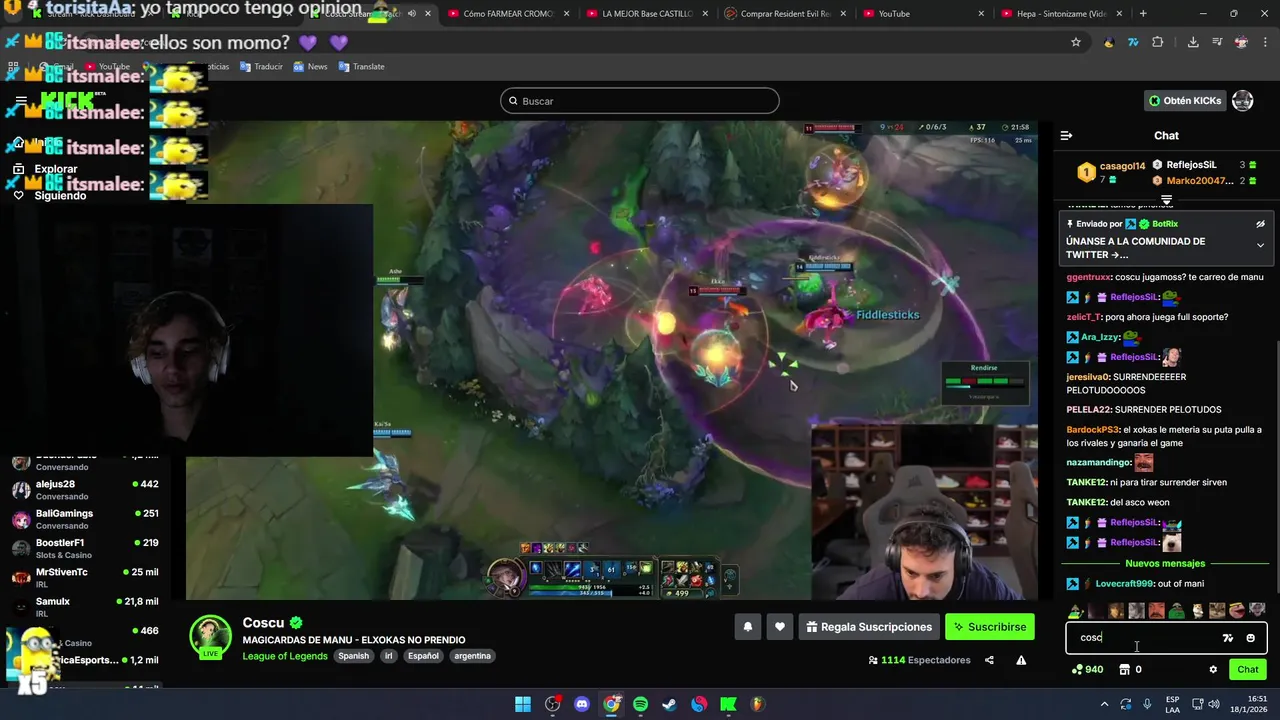Open BaliGamings channel in sidebar
Viewport: 1280px width, 720px height.
pyautogui.click(x=85, y=519)
